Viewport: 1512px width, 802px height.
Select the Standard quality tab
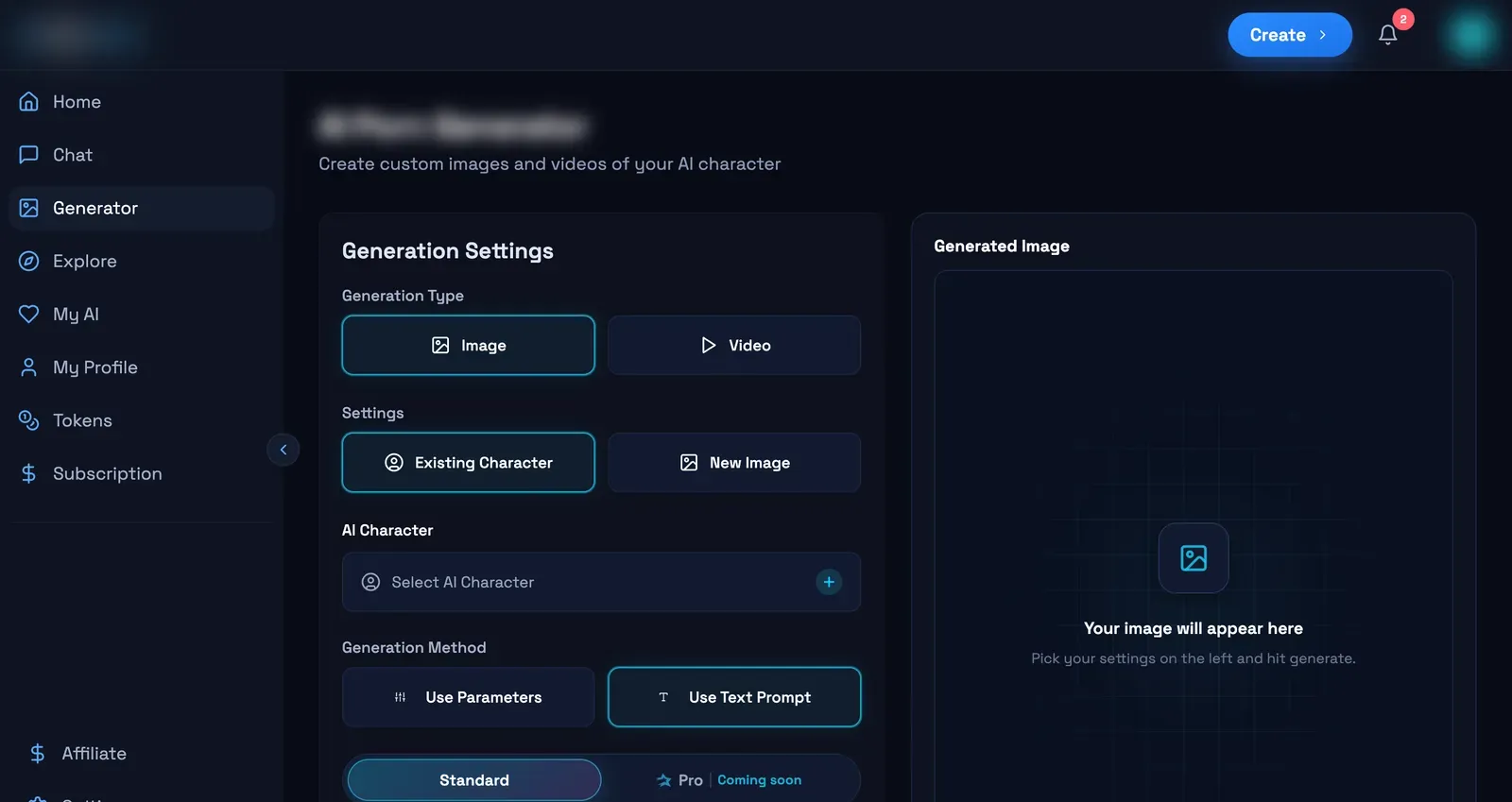click(474, 780)
